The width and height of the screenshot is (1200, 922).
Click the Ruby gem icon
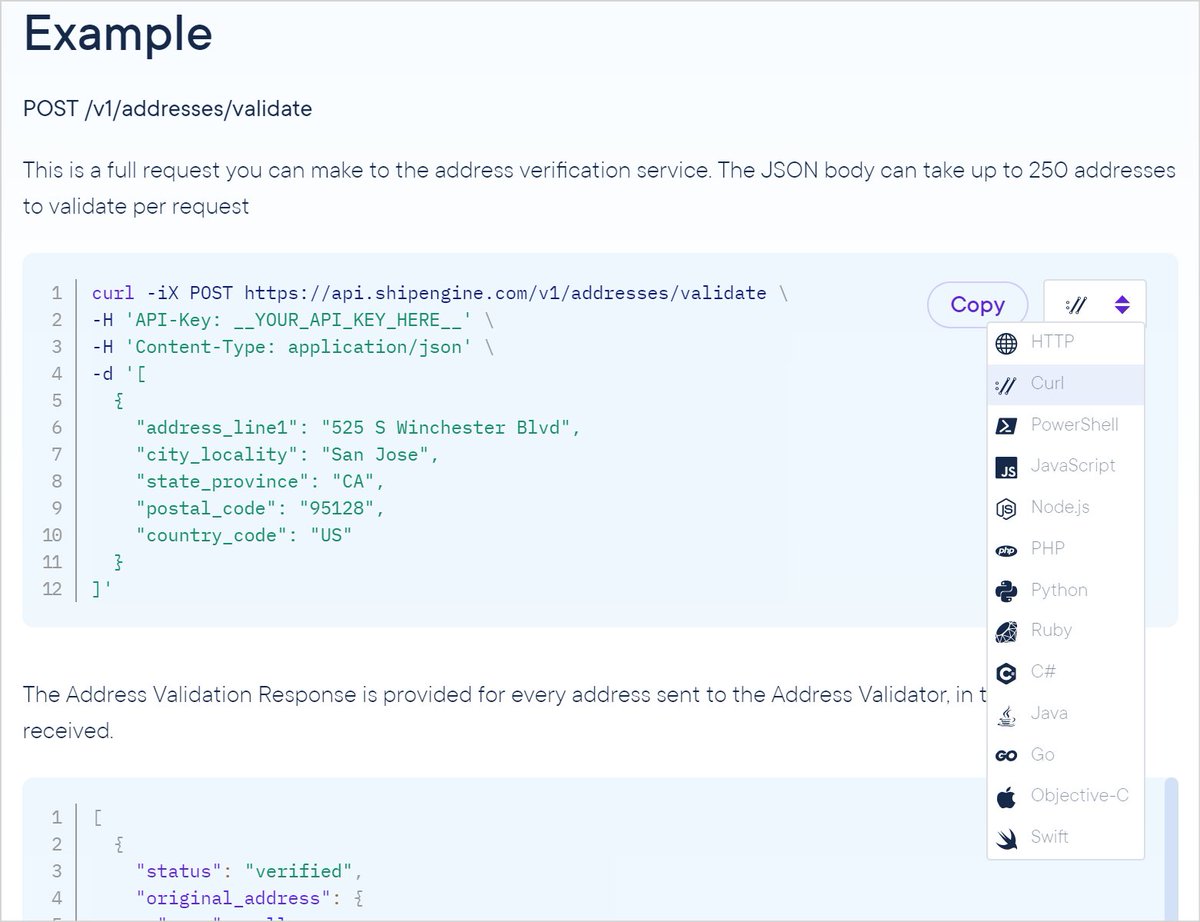pos(1007,631)
